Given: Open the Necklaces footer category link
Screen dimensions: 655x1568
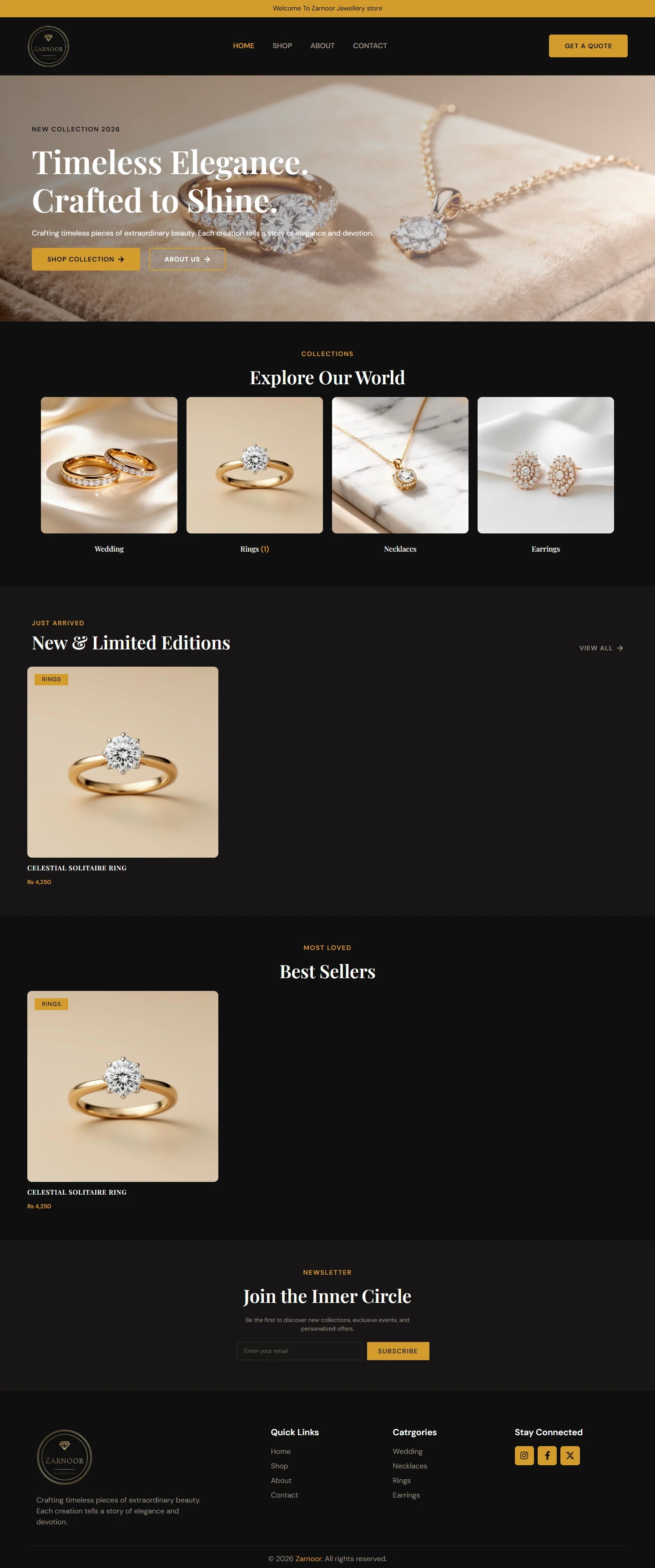Looking at the screenshot, I should 410,1466.
